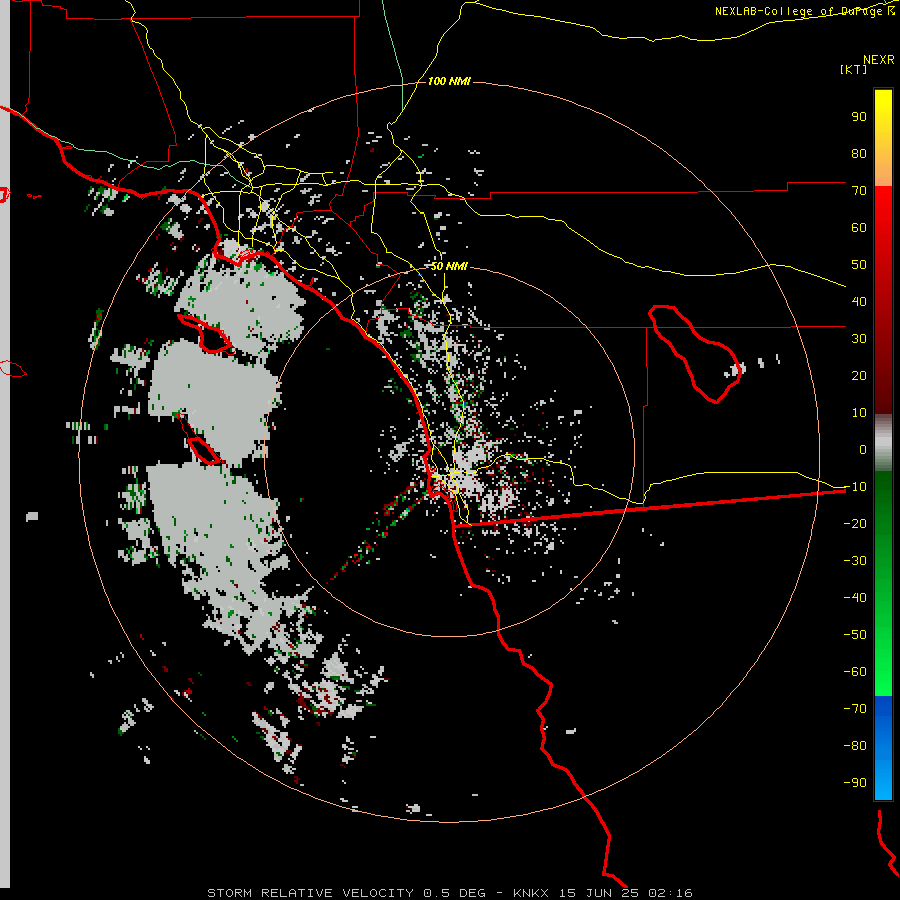This screenshot has height=900, width=900.
Task: Click the "-80" color scale label
Action: [855, 746]
